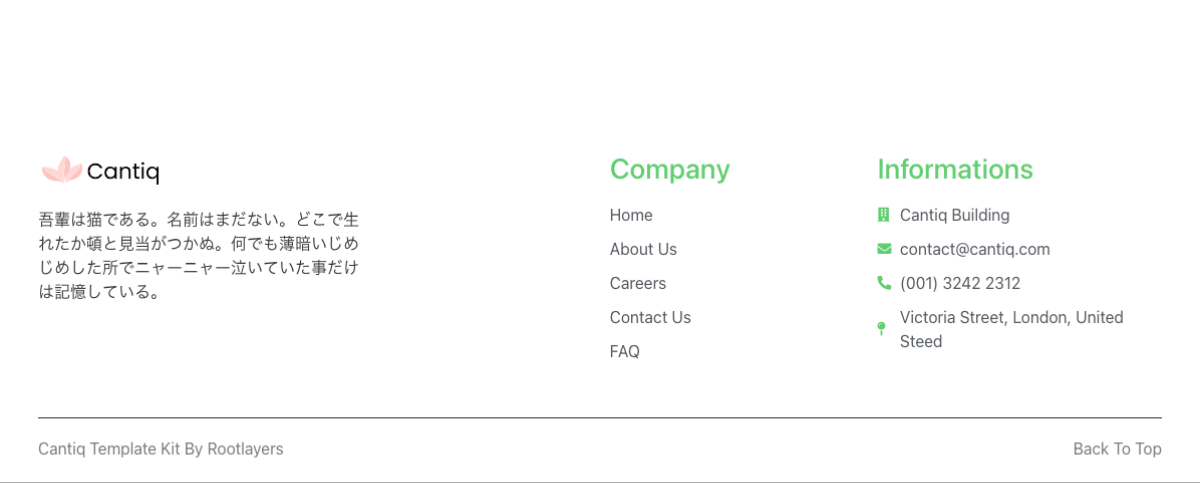The image size is (1200, 483).
Task: Click the green building icon
Action: [x=883, y=215]
